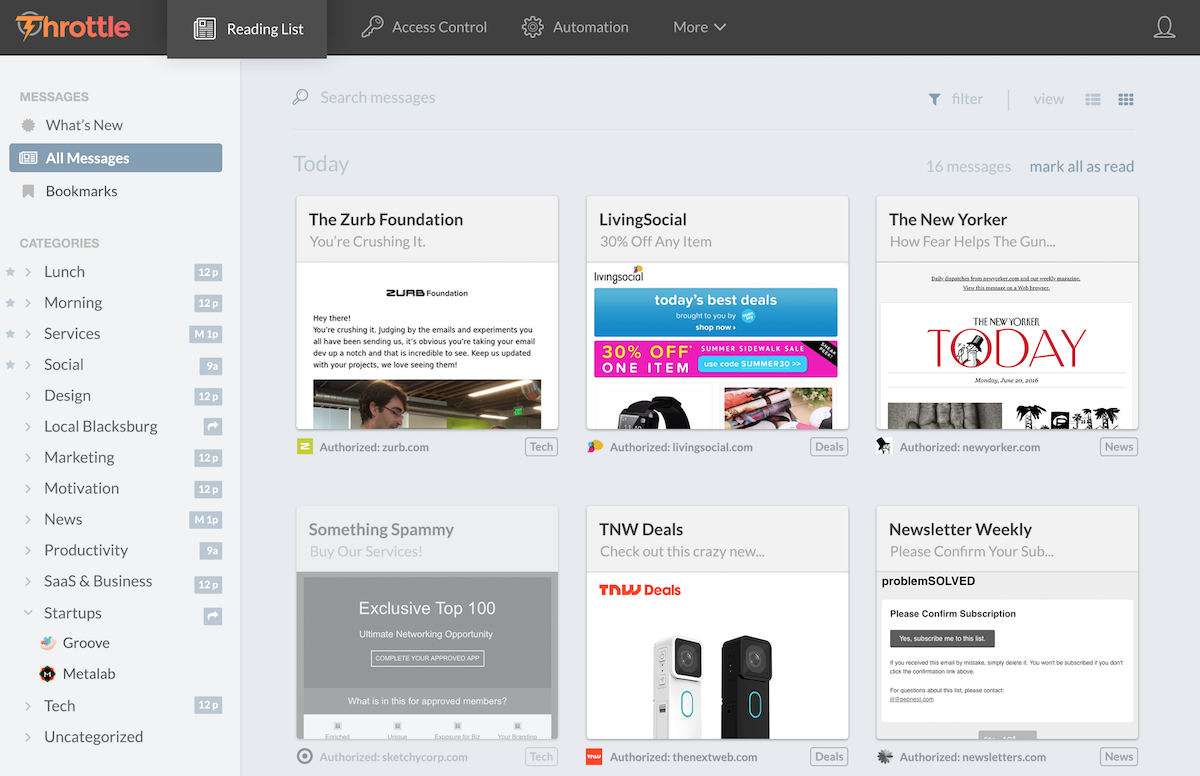Screen dimensions: 1200x776
Task: Click the Metalab sender icon
Action: click(48, 674)
